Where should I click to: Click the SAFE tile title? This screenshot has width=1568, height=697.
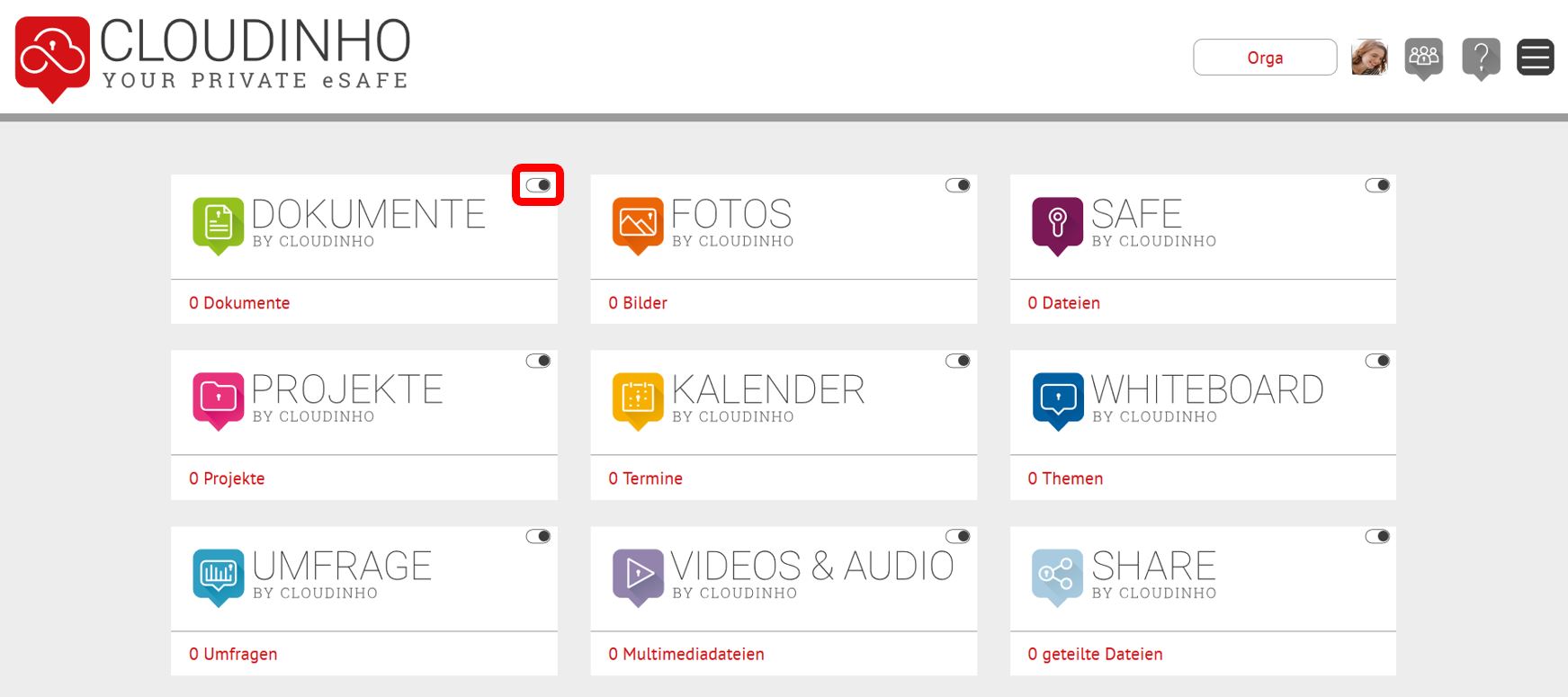pos(1136,214)
